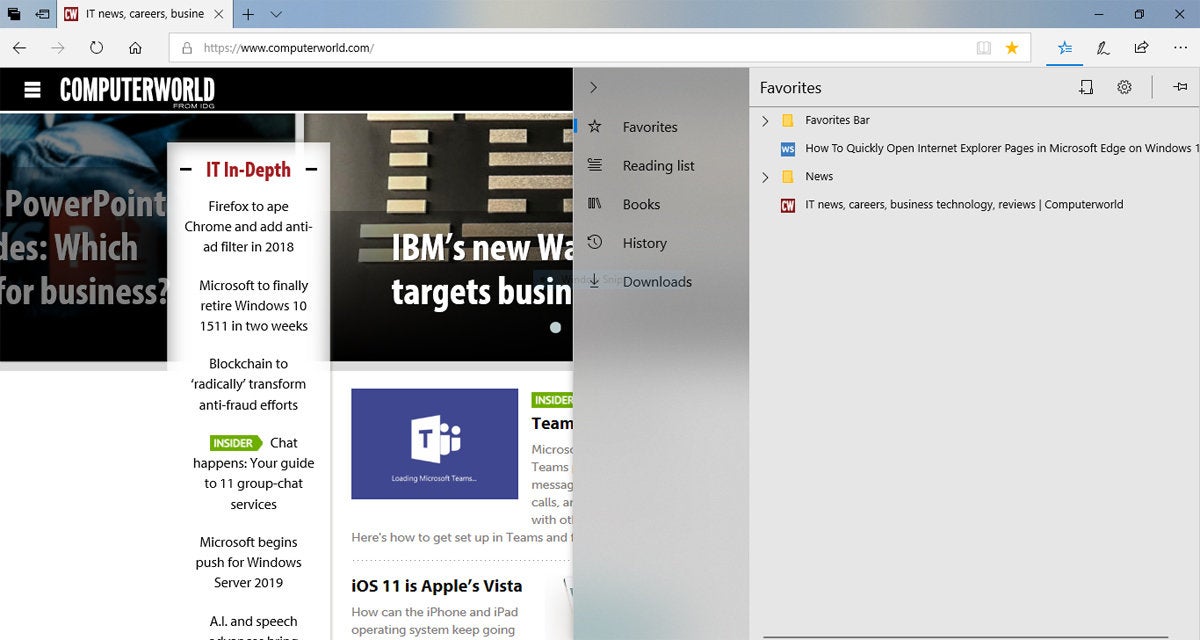1200x640 pixels.
Task: Select the Favorites Bar folder icon
Action: 788,120
